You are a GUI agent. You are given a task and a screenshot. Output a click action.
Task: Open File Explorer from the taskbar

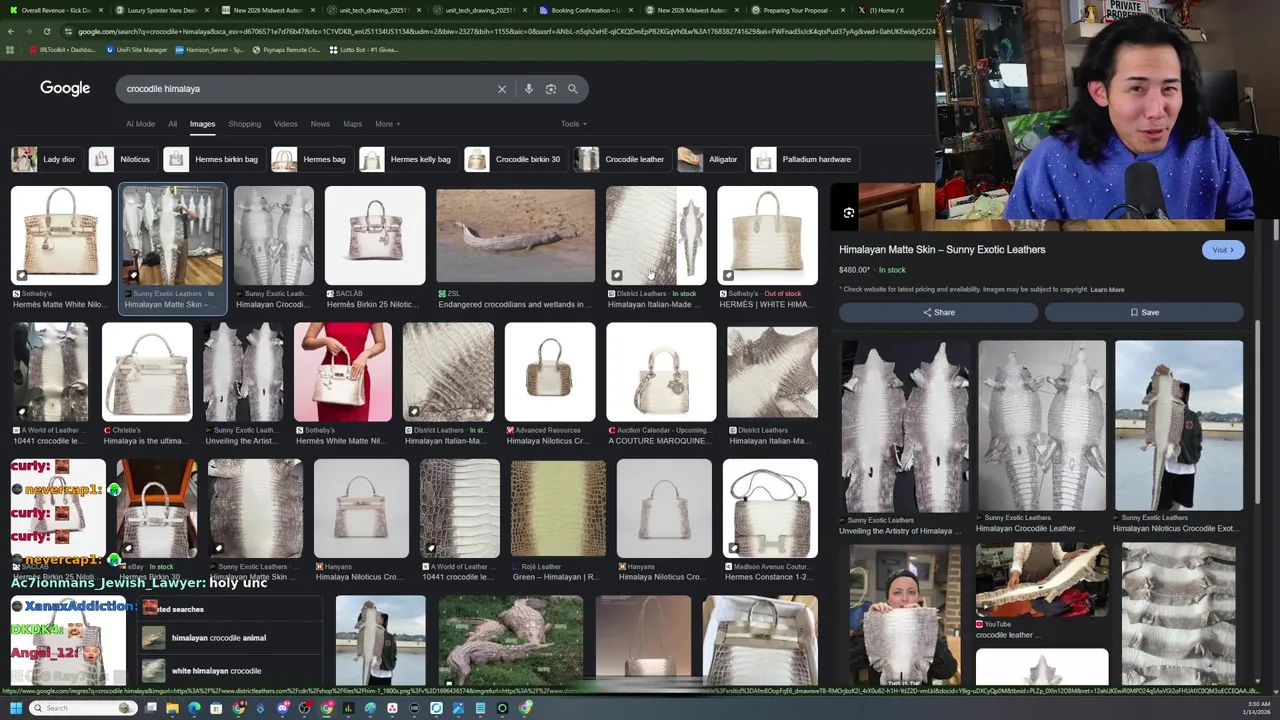tap(172, 708)
